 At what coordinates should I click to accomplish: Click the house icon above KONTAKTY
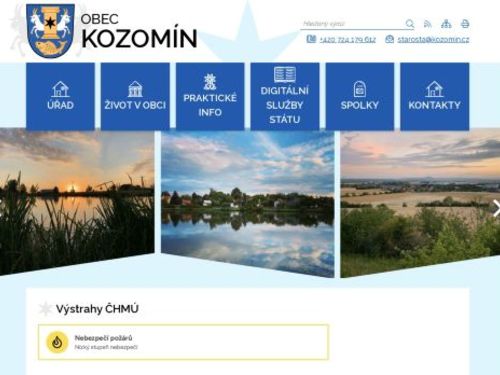click(x=434, y=89)
